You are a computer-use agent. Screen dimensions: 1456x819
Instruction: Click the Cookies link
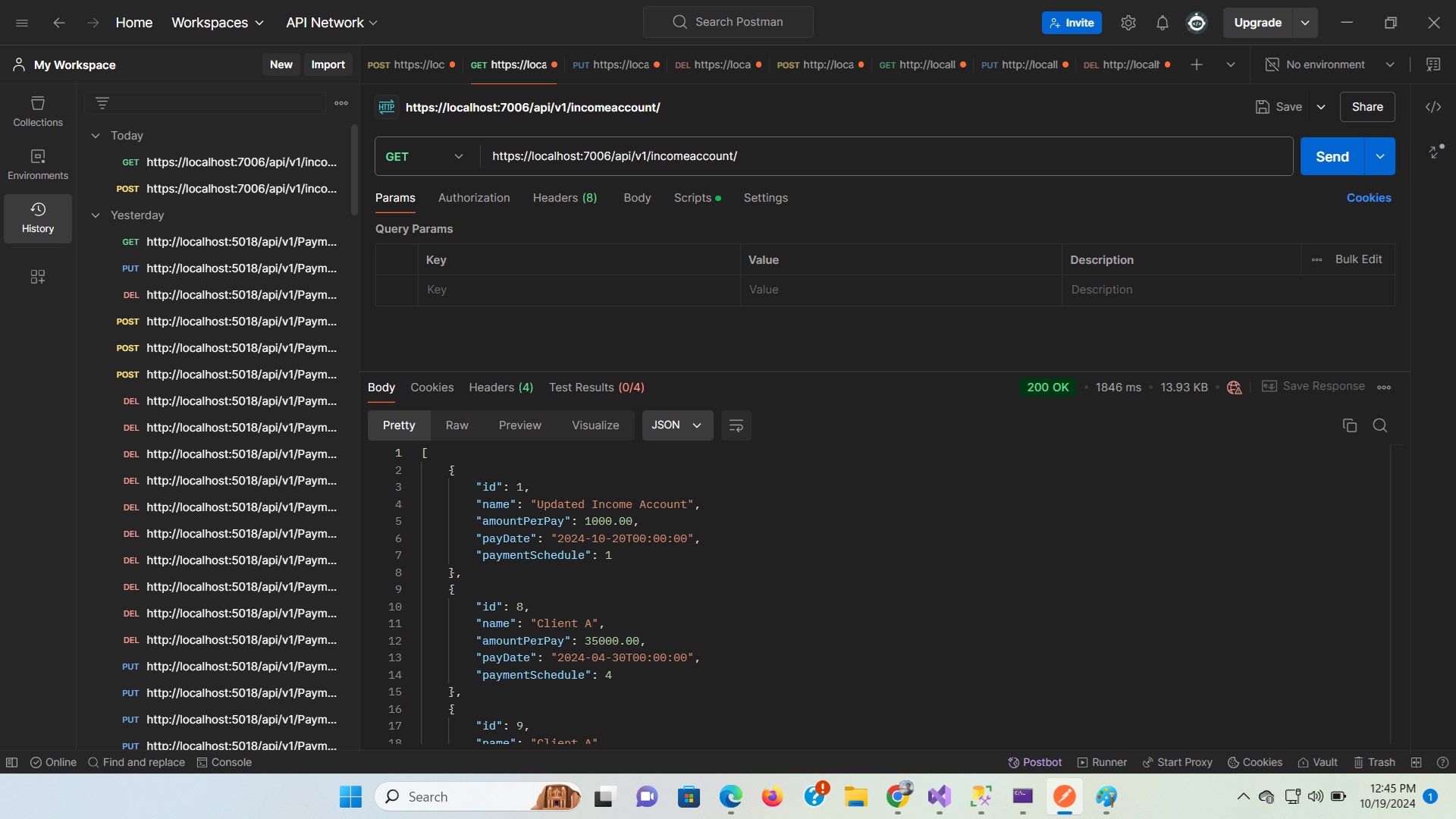(1368, 198)
